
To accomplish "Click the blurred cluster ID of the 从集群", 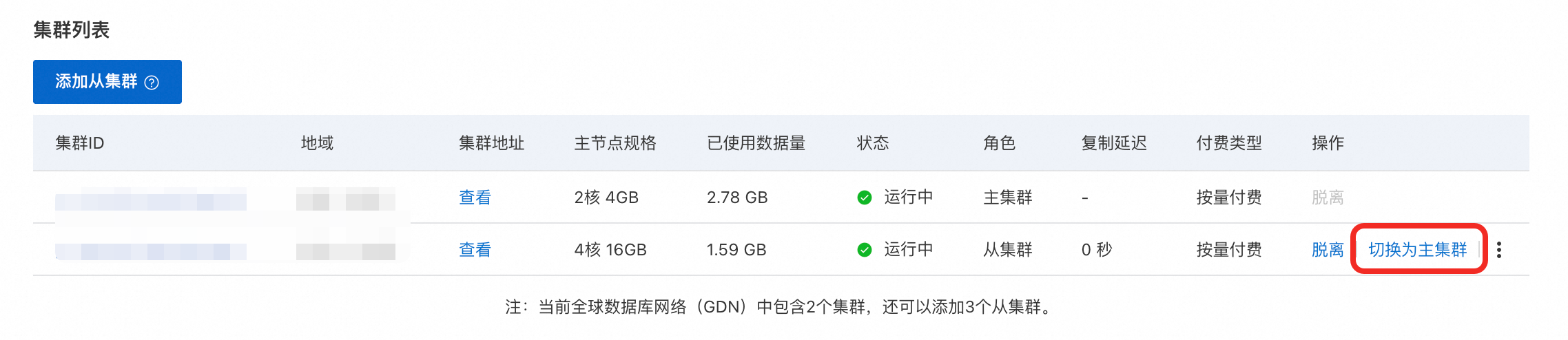I will (x=150, y=251).
